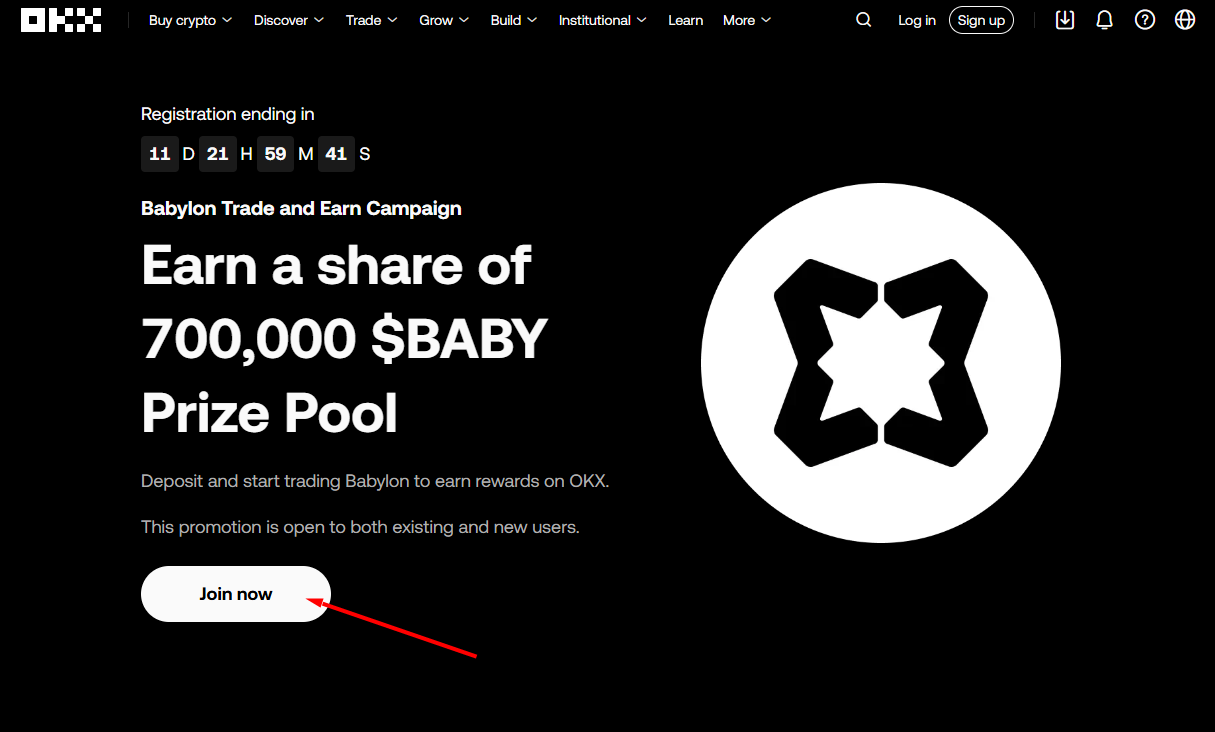Open the Trade dropdown menu

point(372,20)
